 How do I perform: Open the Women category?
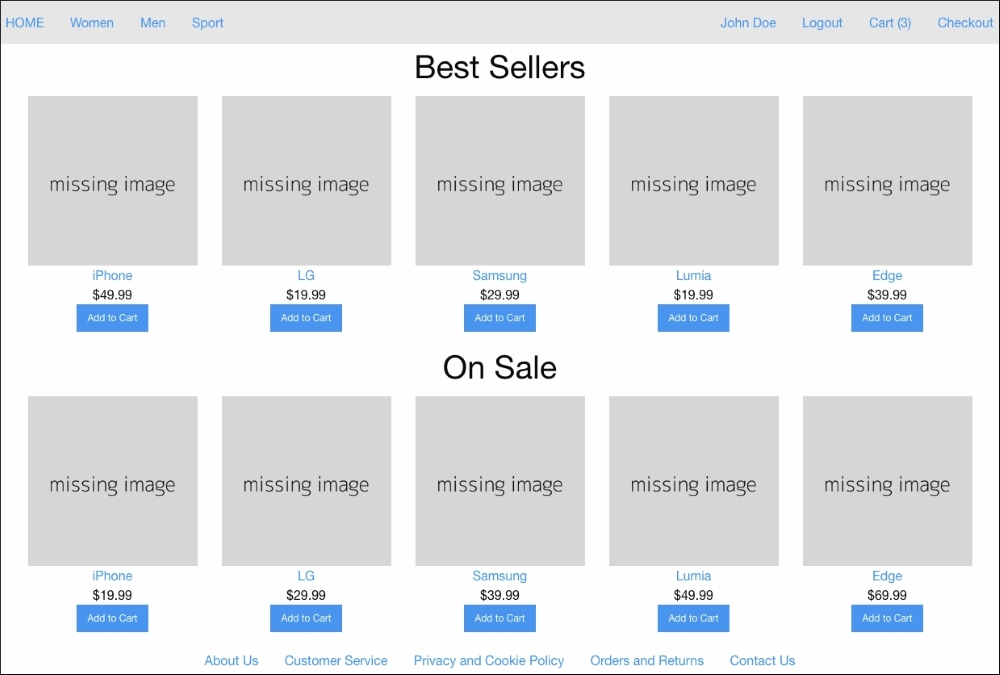click(x=92, y=23)
